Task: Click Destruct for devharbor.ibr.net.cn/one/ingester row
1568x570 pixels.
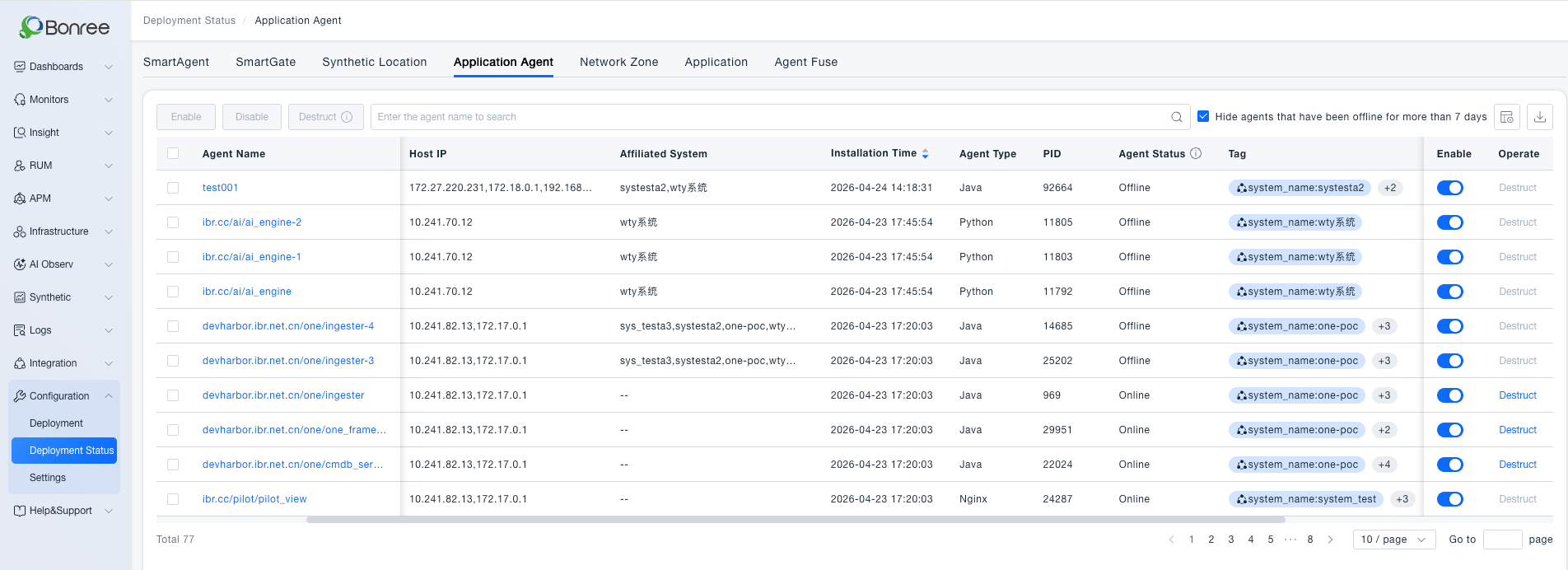Action: (1518, 395)
